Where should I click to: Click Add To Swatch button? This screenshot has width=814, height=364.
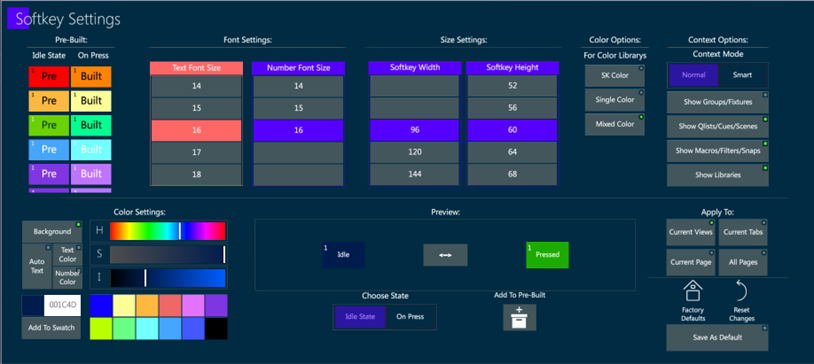[x=51, y=328]
